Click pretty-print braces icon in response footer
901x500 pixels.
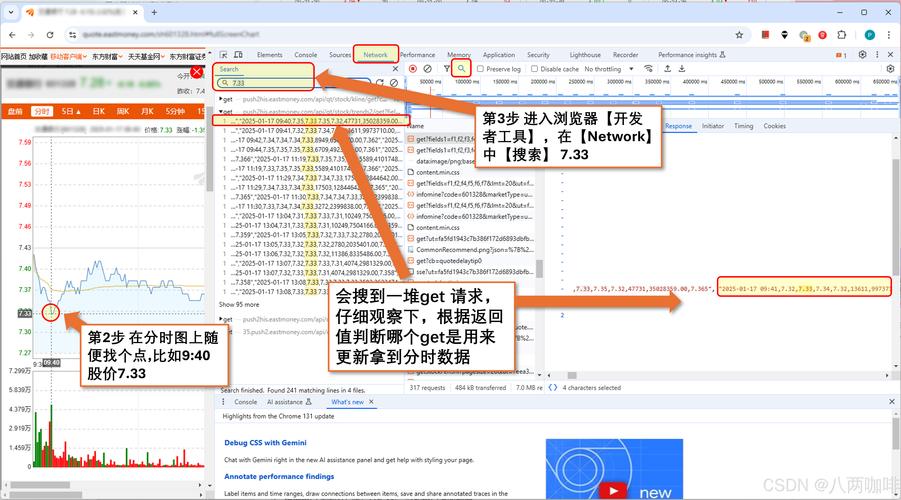(x=553, y=387)
